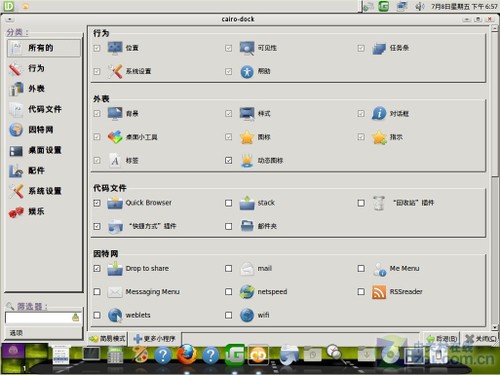500x375 pixels.
Task: Open the 样式 module icon under 外表
Action: pyautogui.click(x=247, y=114)
